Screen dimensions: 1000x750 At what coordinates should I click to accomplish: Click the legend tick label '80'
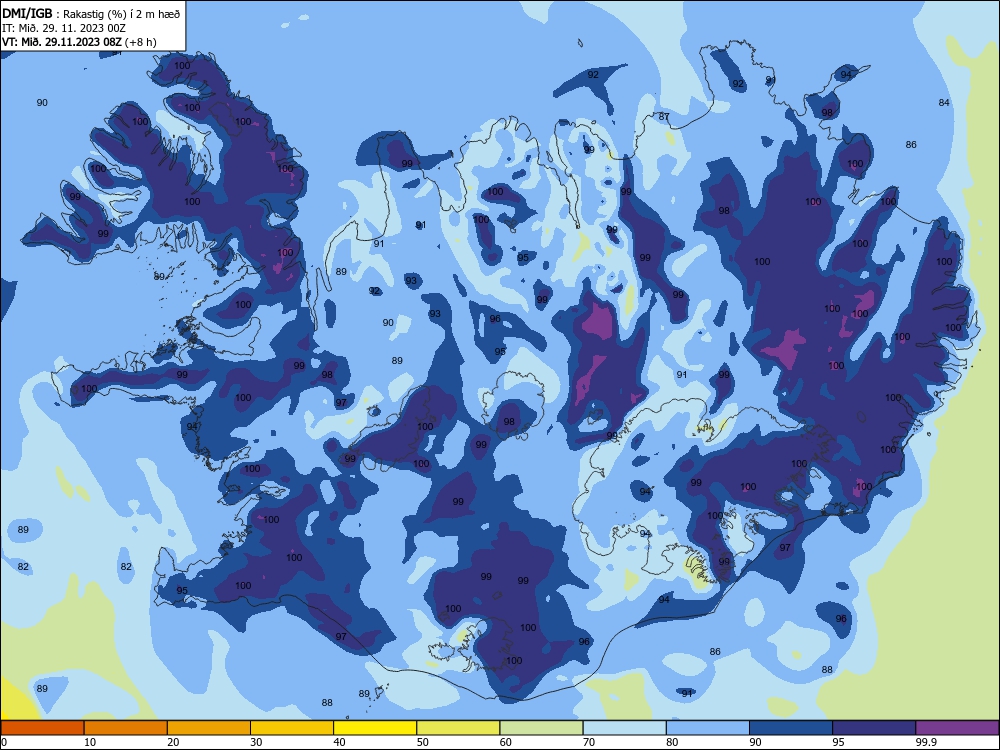(672, 742)
